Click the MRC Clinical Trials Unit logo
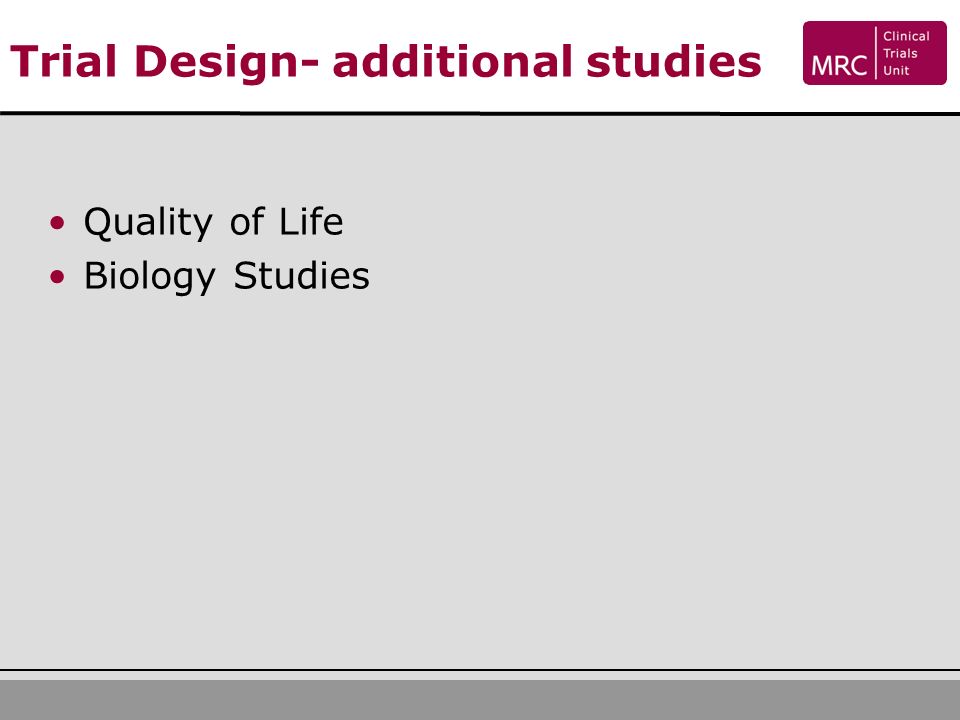The height and width of the screenshot is (720, 960). (x=874, y=53)
